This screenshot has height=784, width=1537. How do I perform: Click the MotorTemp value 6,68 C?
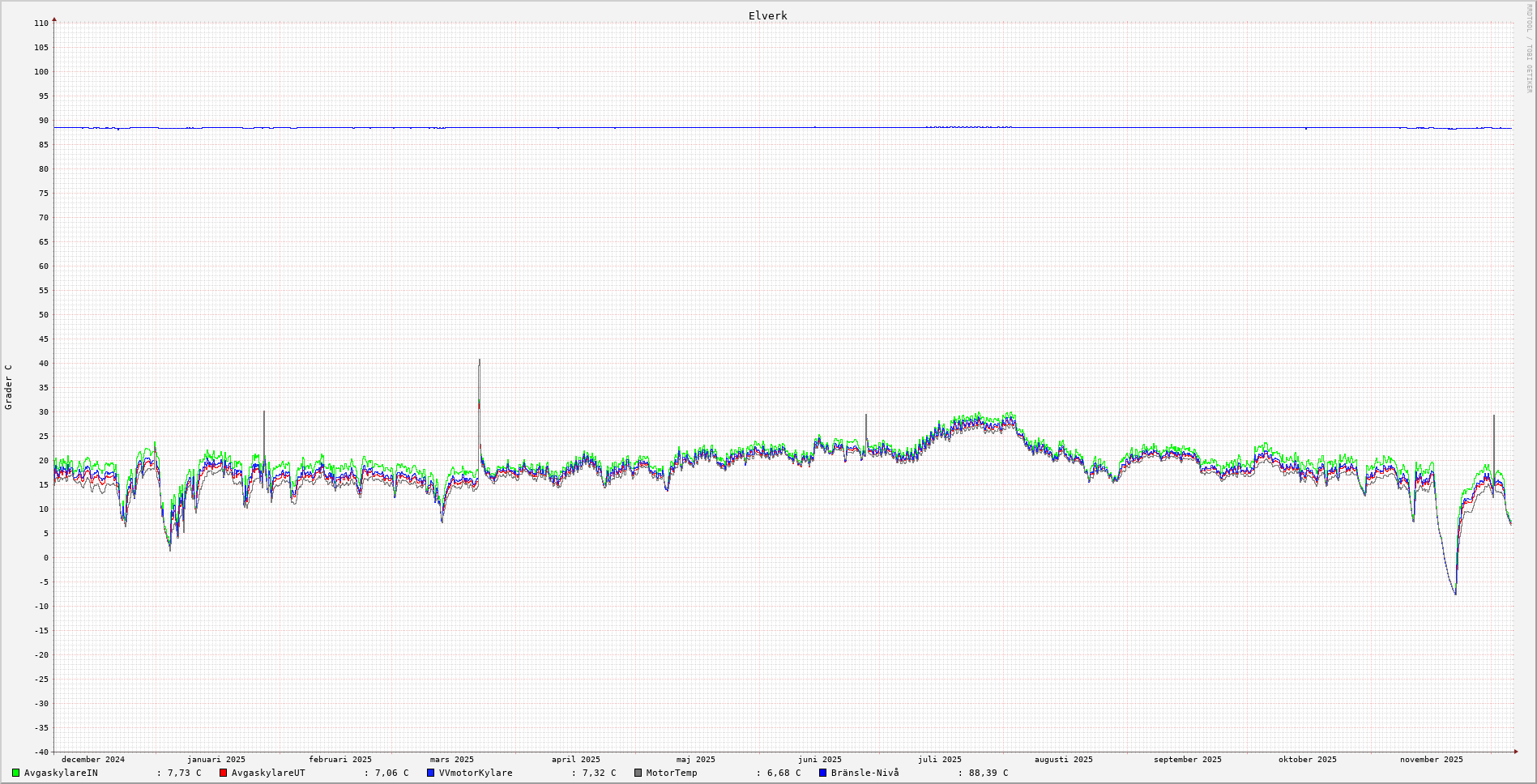point(783,773)
